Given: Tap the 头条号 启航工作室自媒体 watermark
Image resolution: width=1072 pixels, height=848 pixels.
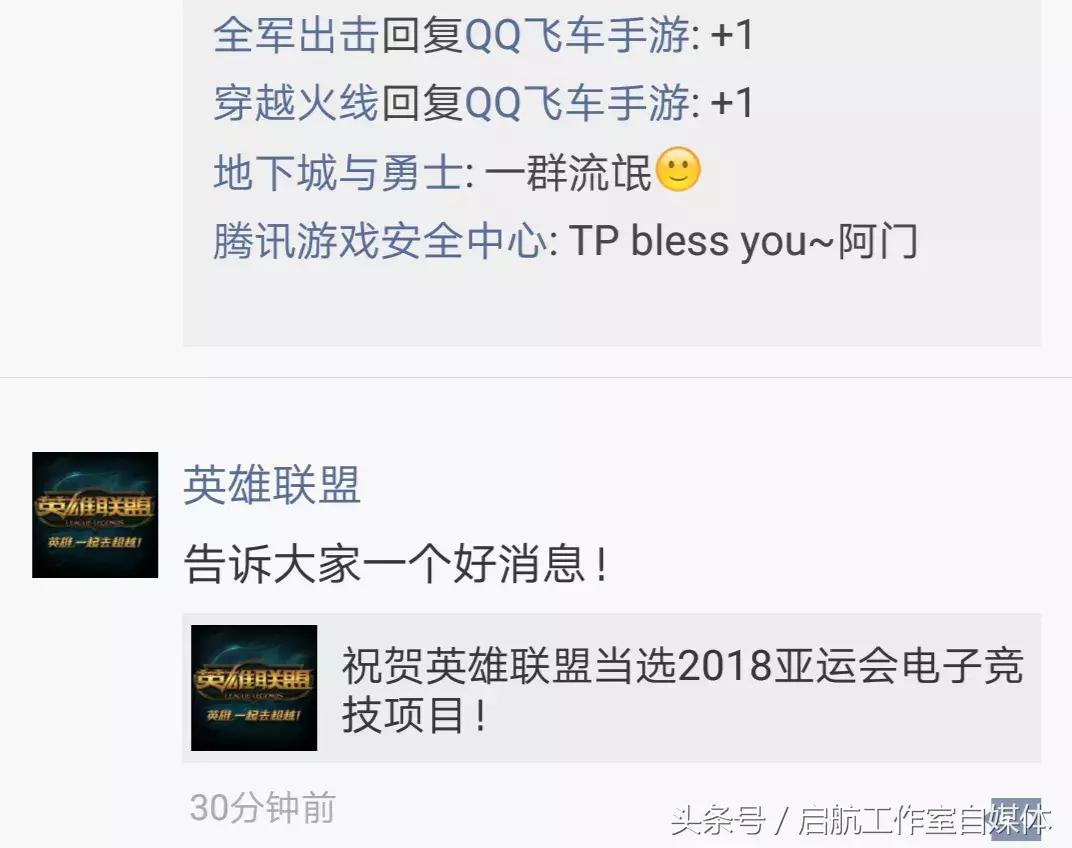Looking at the screenshot, I should point(860,820).
